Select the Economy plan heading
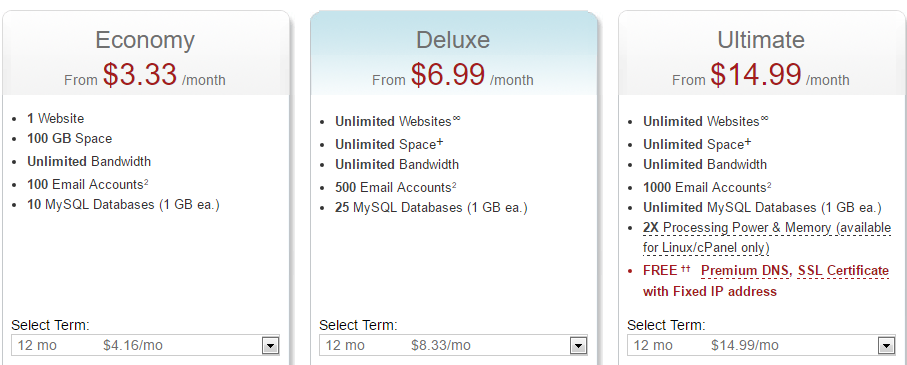Screen dimensions: 907x365 (145, 40)
